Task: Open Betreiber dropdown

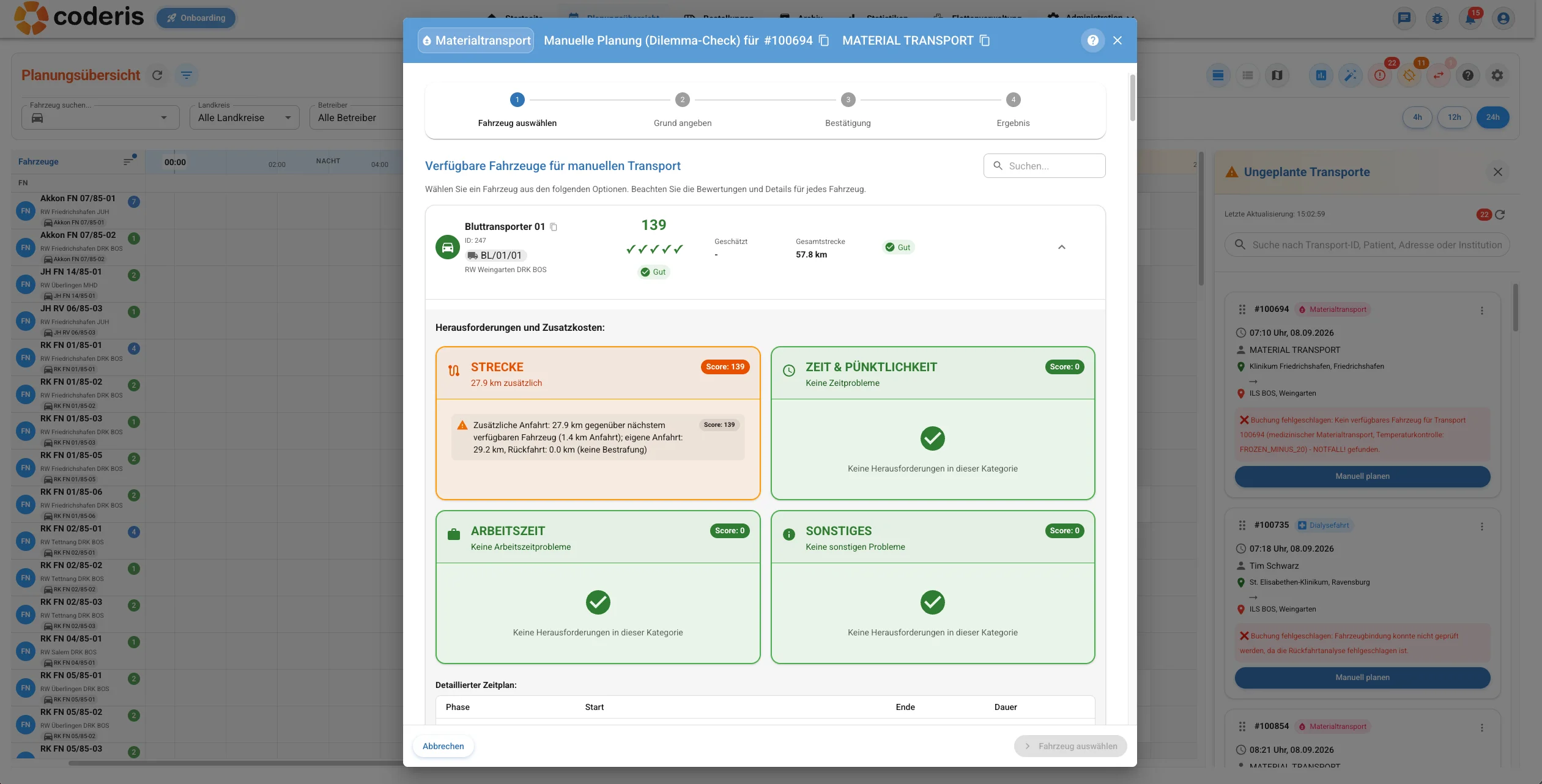Action: (358, 117)
